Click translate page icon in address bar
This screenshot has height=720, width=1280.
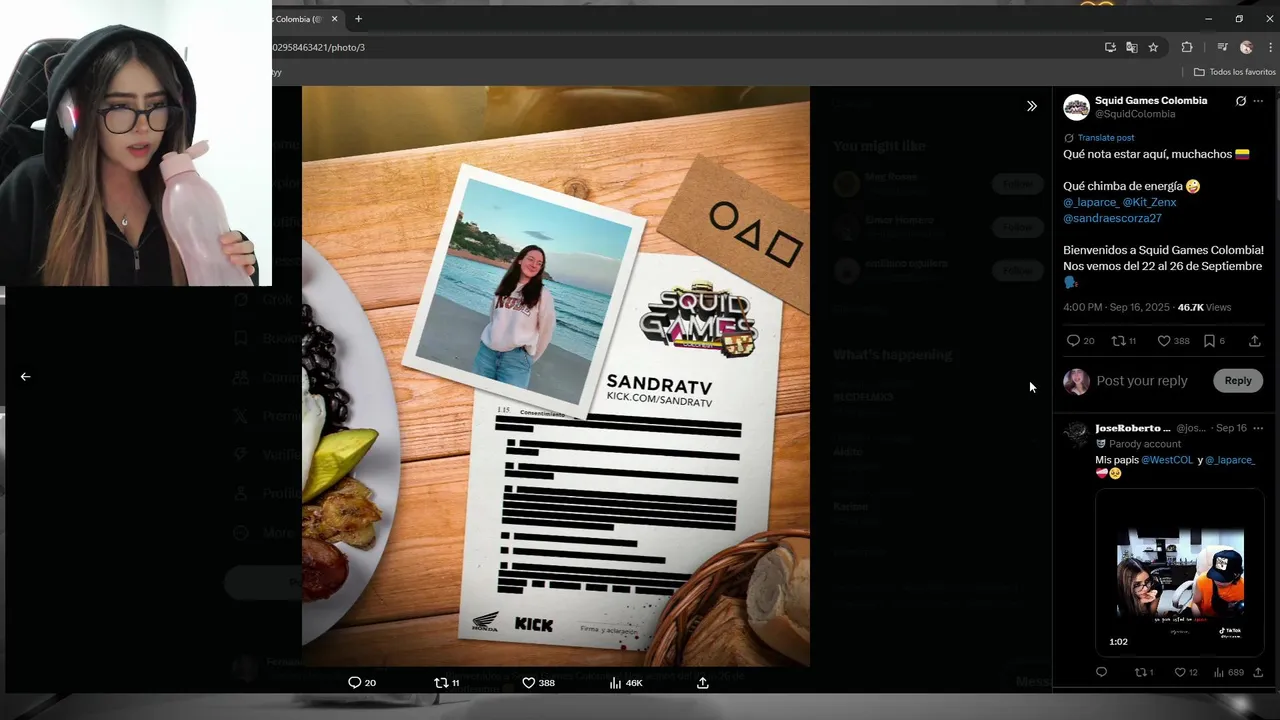coord(1131,47)
